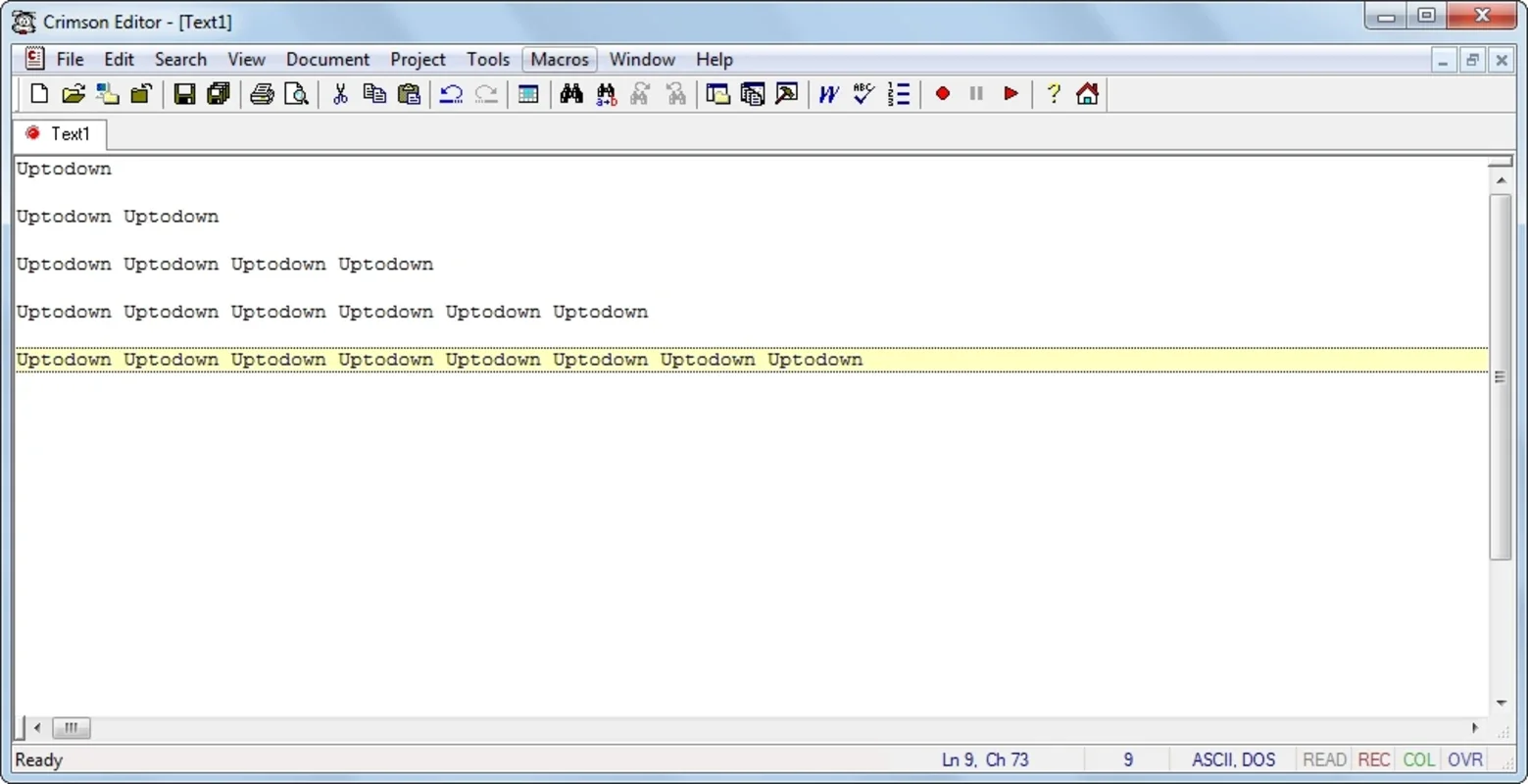Image resolution: width=1528 pixels, height=784 pixels.
Task: Open print preview
Action: coord(295,94)
